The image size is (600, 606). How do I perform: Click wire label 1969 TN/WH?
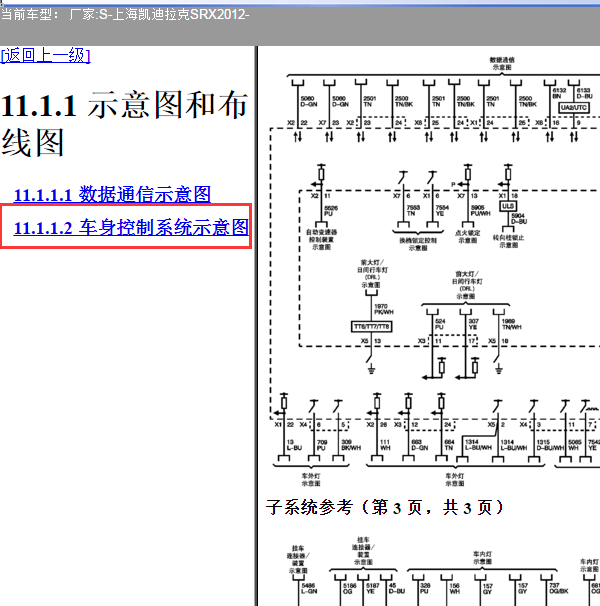click(511, 324)
